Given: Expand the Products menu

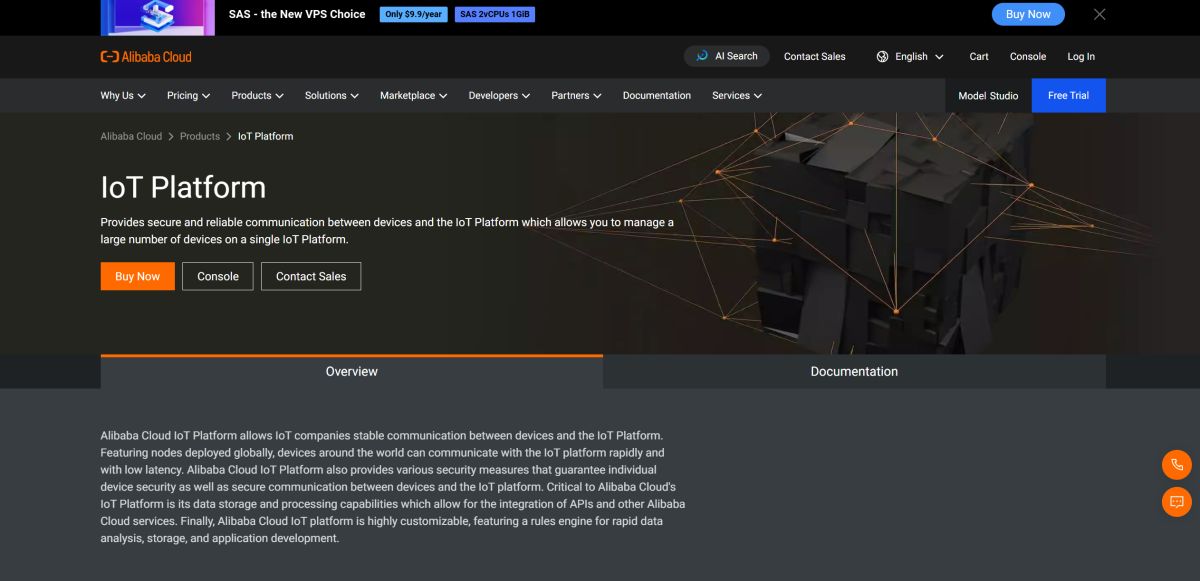Looking at the screenshot, I should 258,96.
